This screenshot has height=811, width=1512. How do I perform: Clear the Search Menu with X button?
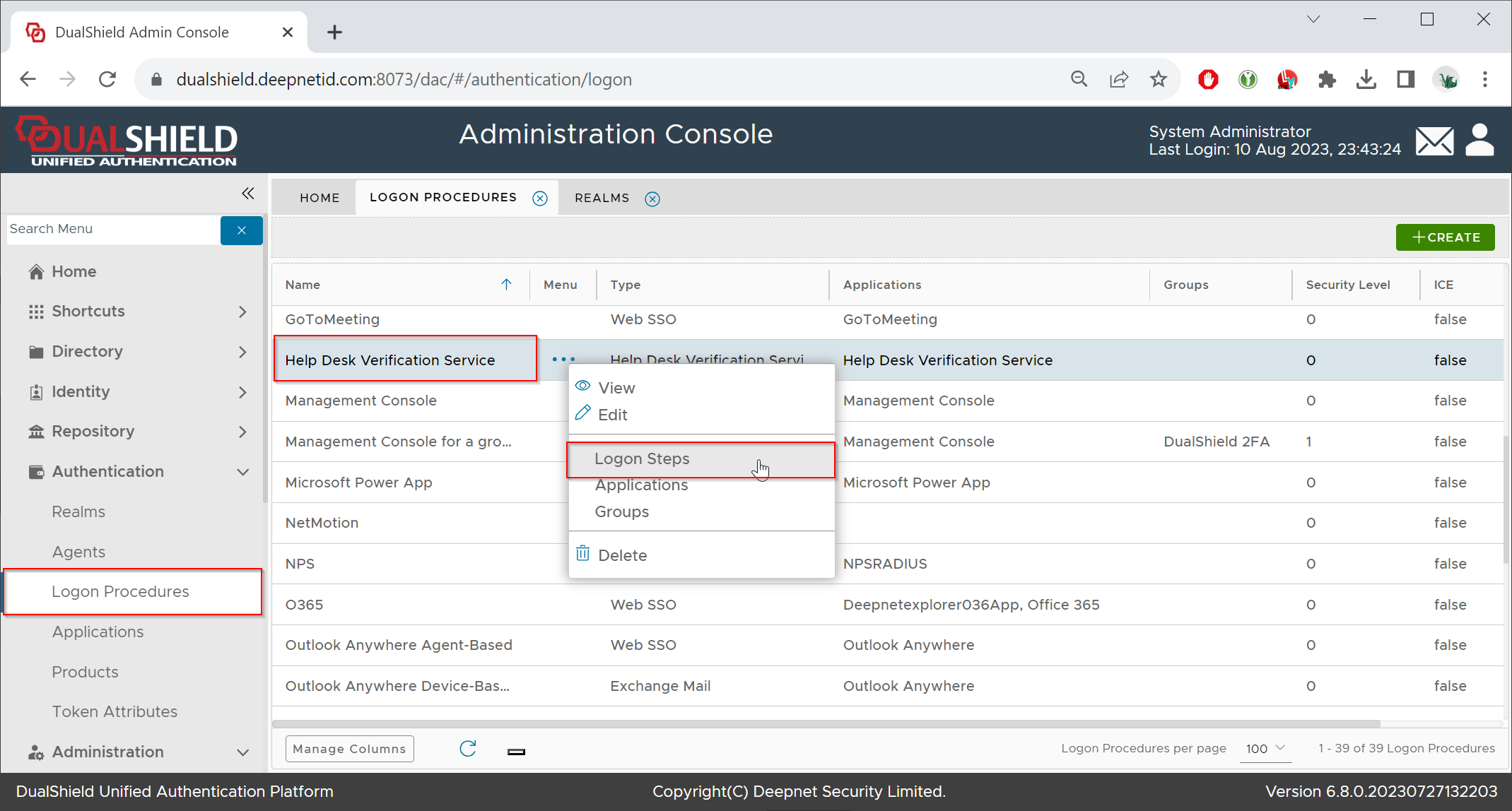pyautogui.click(x=241, y=230)
